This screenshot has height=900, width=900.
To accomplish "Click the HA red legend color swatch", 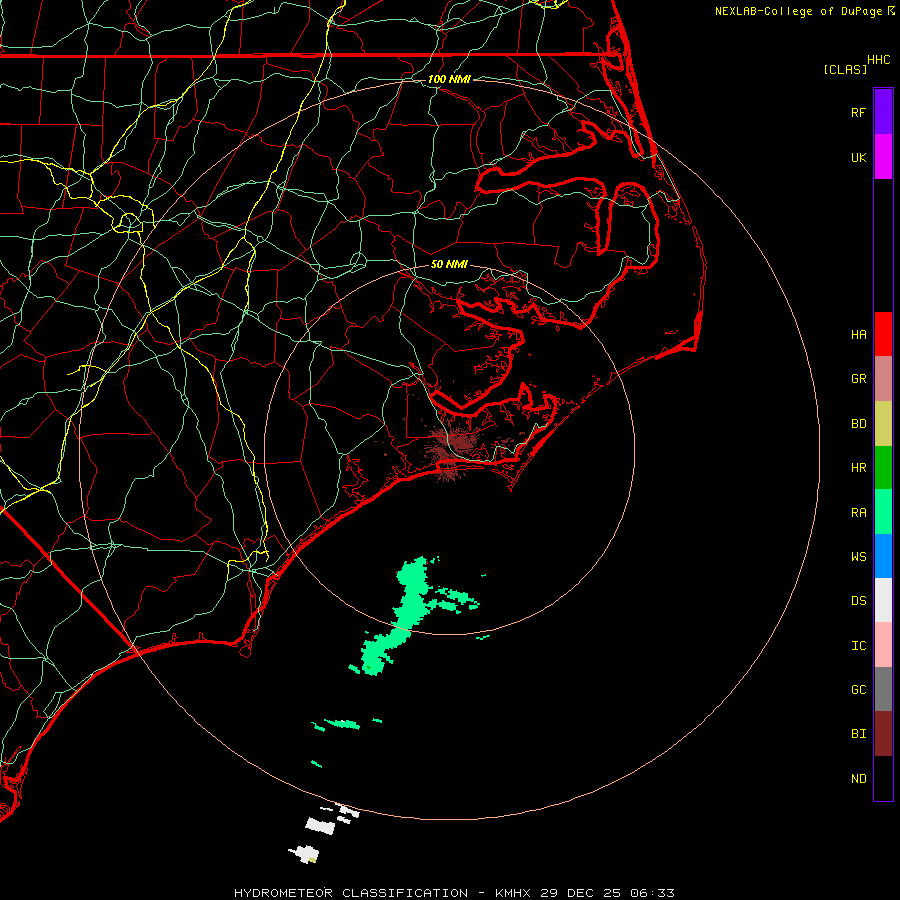I will [883, 334].
